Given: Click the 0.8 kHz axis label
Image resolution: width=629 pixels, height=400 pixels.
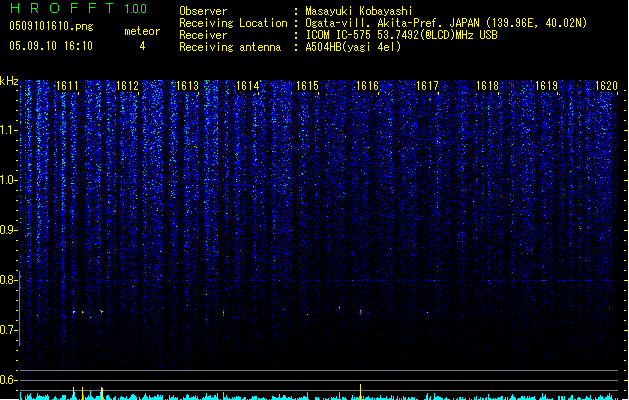Looking at the screenshot, I should tap(8, 280).
